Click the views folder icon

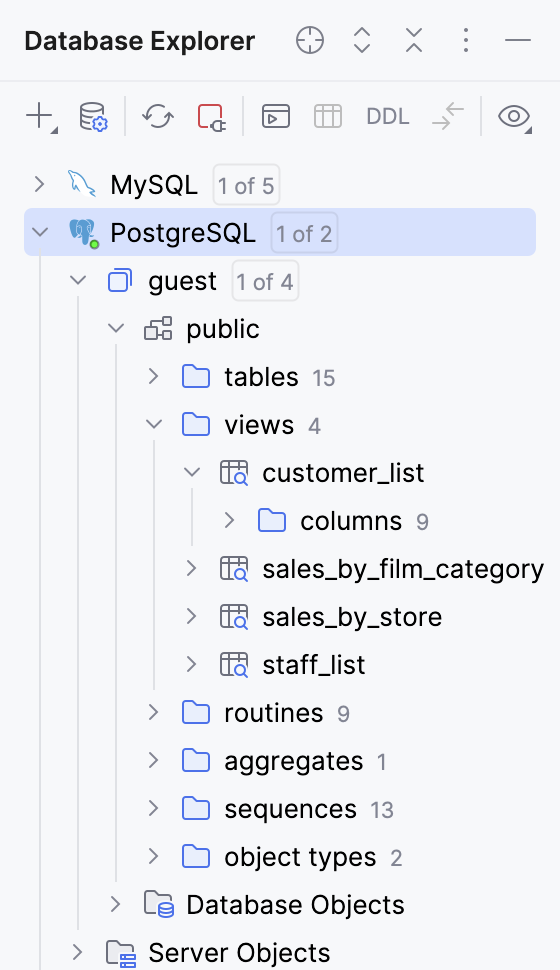click(196, 424)
